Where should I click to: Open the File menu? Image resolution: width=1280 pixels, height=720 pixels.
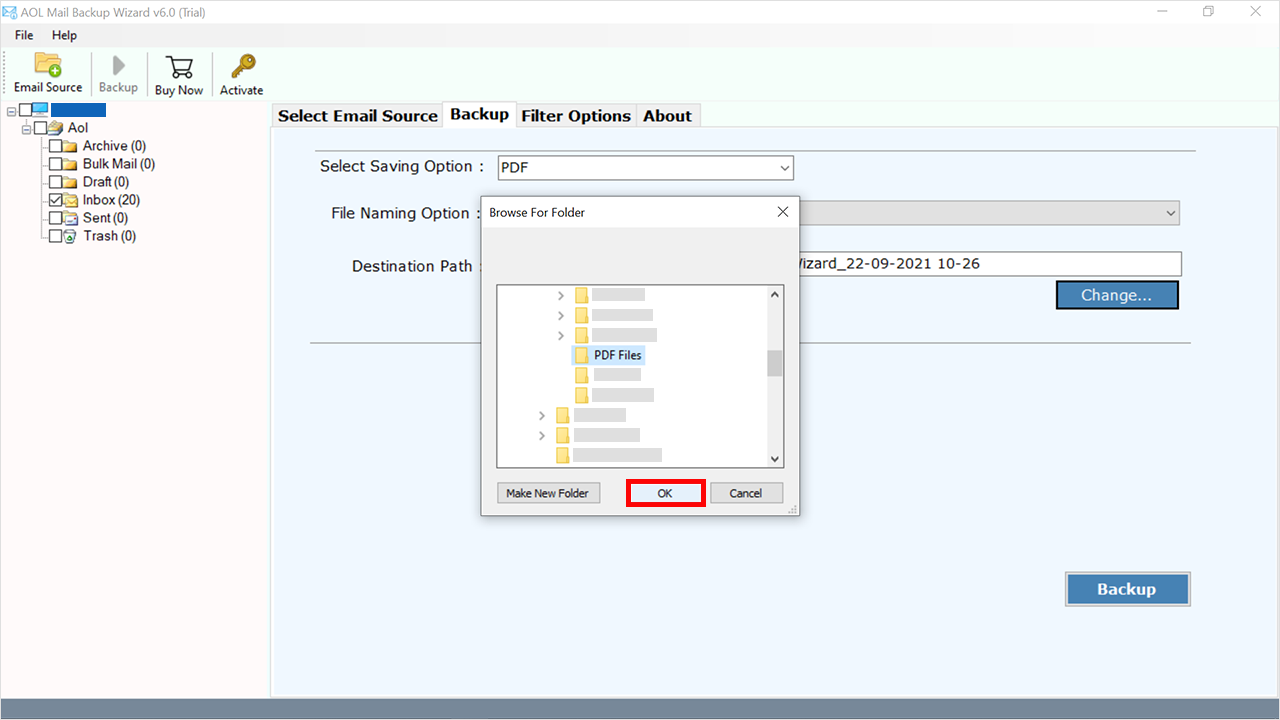click(x=24, y=35)
